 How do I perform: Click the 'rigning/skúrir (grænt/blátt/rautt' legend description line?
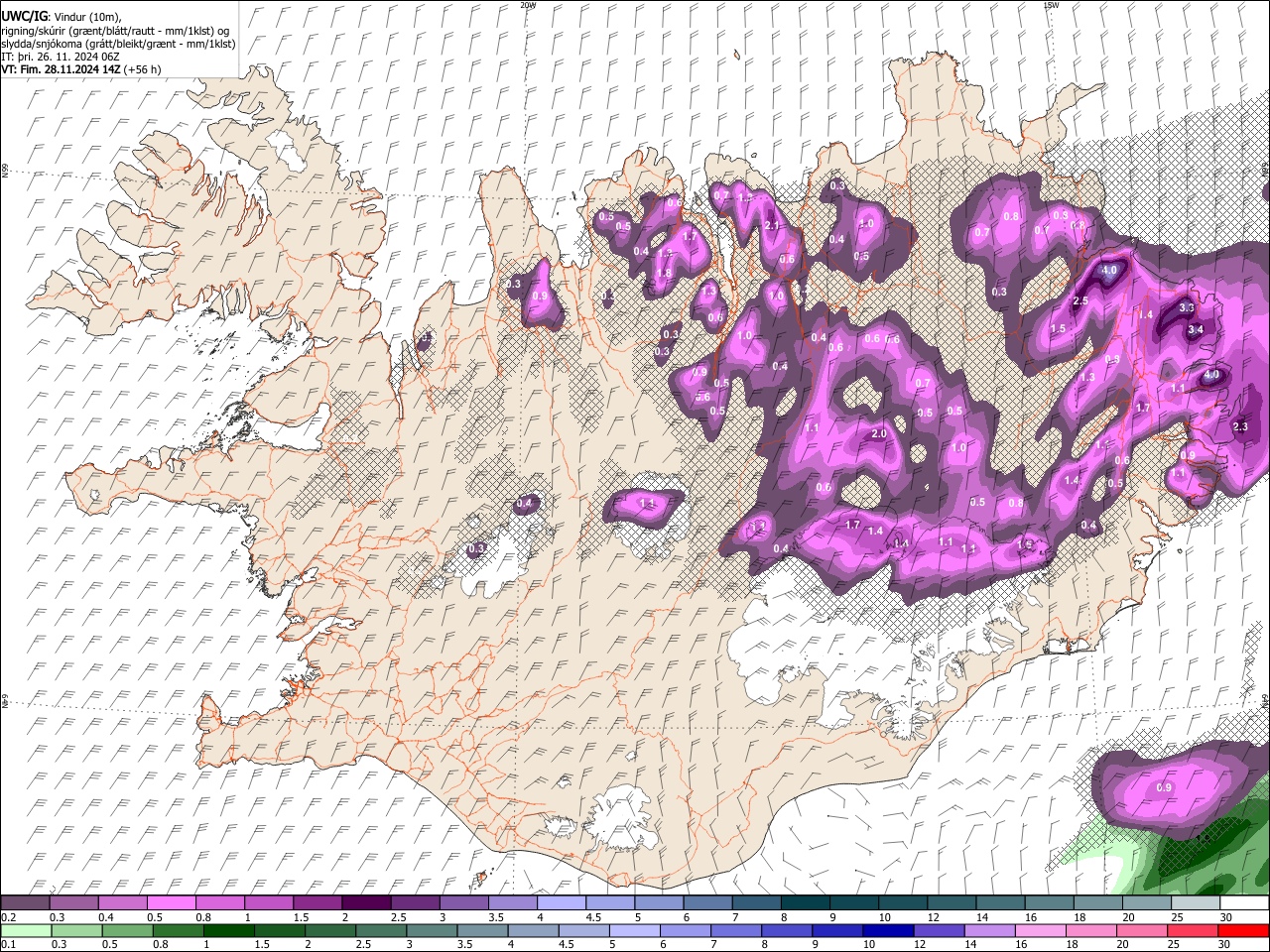(x=116, y=31)
